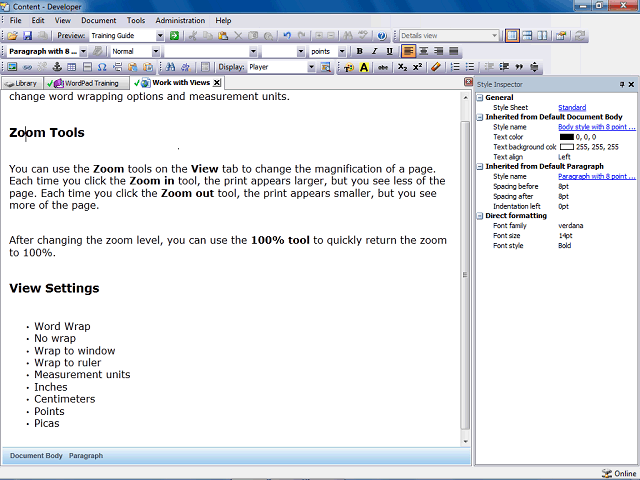This screenshot has width=640, height=480.
Task: Open the Normal character style dropdown
Action: point(156,51)
